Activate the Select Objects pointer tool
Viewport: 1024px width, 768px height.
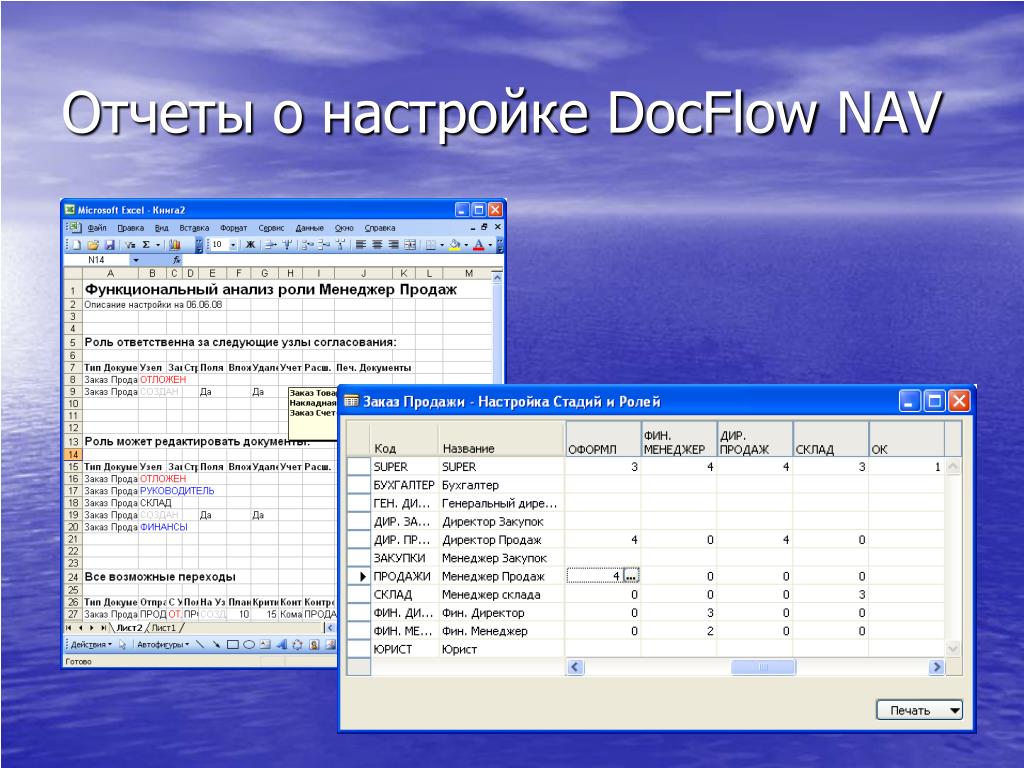coord(122,645)
